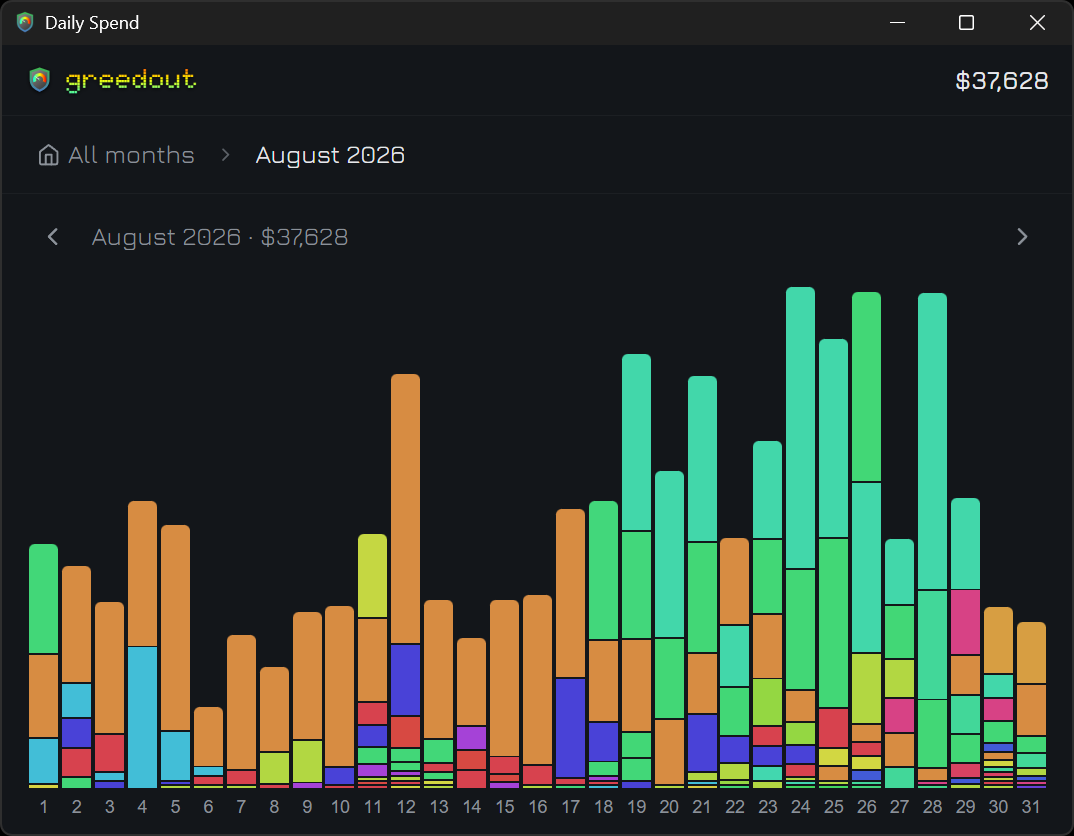Click the top orange segment on day 31
1074x836 pixels.
pyautogui.click(x=1031, y=653)
